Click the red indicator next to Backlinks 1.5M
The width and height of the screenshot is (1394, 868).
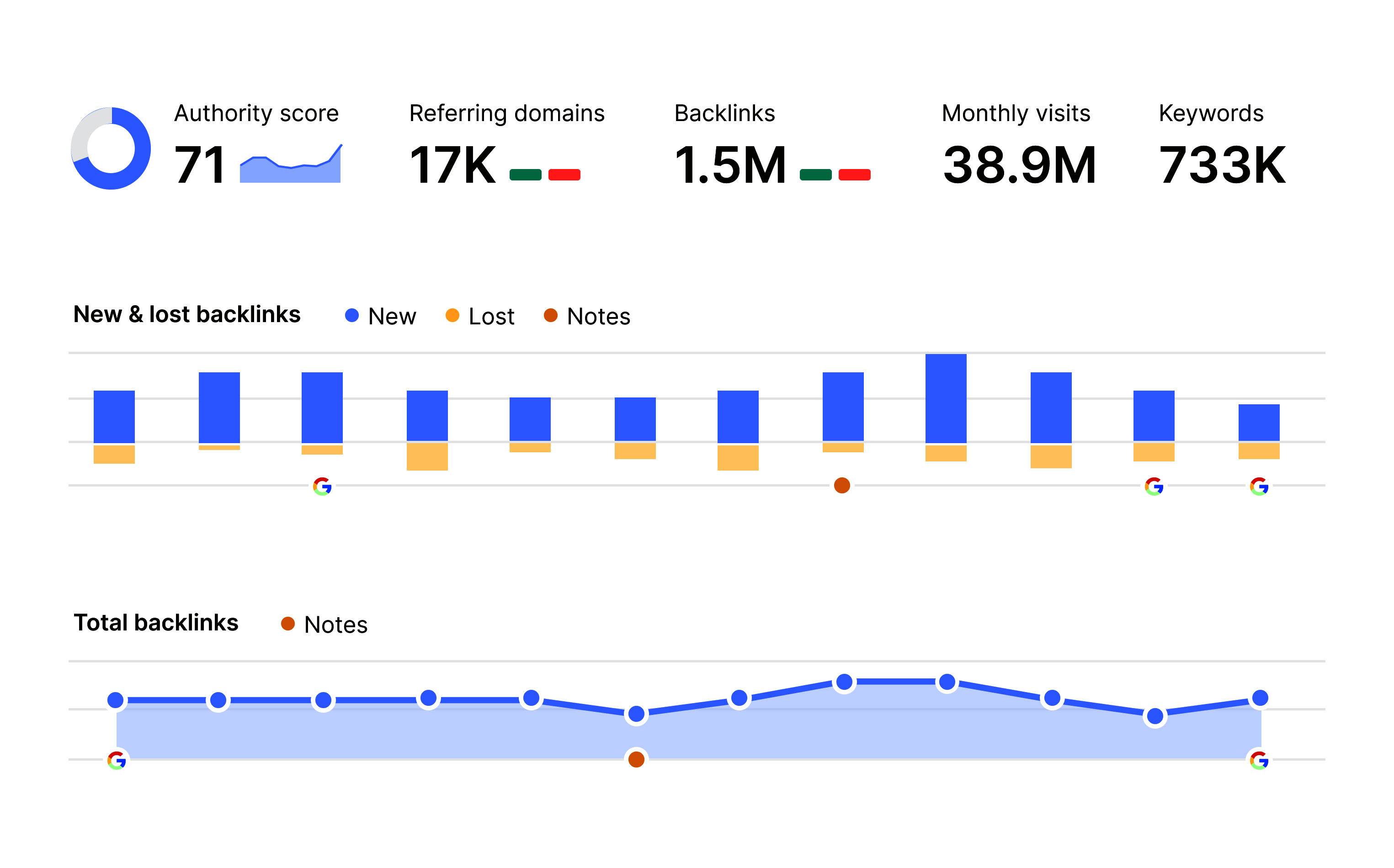pyautogui.click(x=855, y=175)
